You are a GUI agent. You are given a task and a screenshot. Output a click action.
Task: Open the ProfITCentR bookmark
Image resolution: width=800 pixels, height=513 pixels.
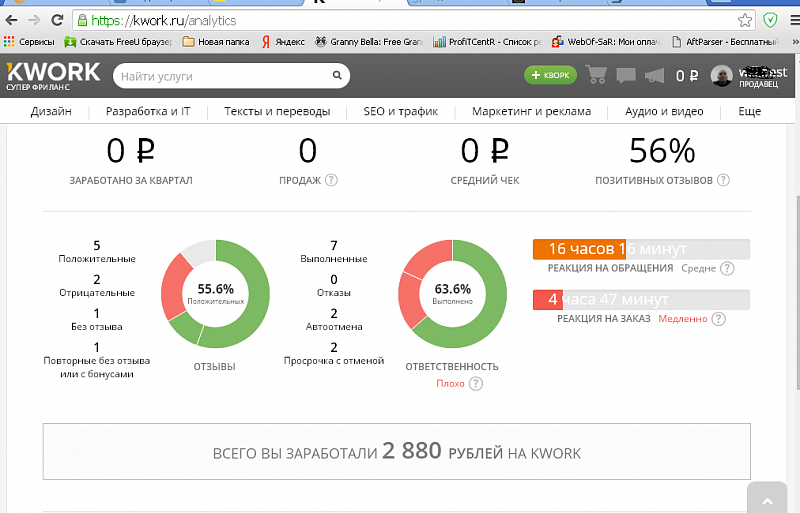tap(487, 42)
